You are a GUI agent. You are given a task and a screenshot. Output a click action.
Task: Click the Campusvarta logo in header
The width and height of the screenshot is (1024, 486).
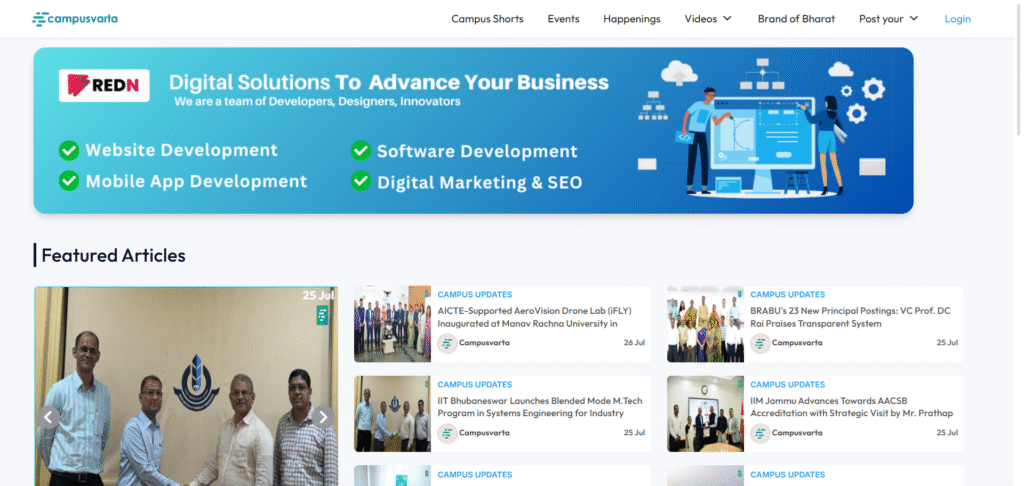[x=75, y=19]
